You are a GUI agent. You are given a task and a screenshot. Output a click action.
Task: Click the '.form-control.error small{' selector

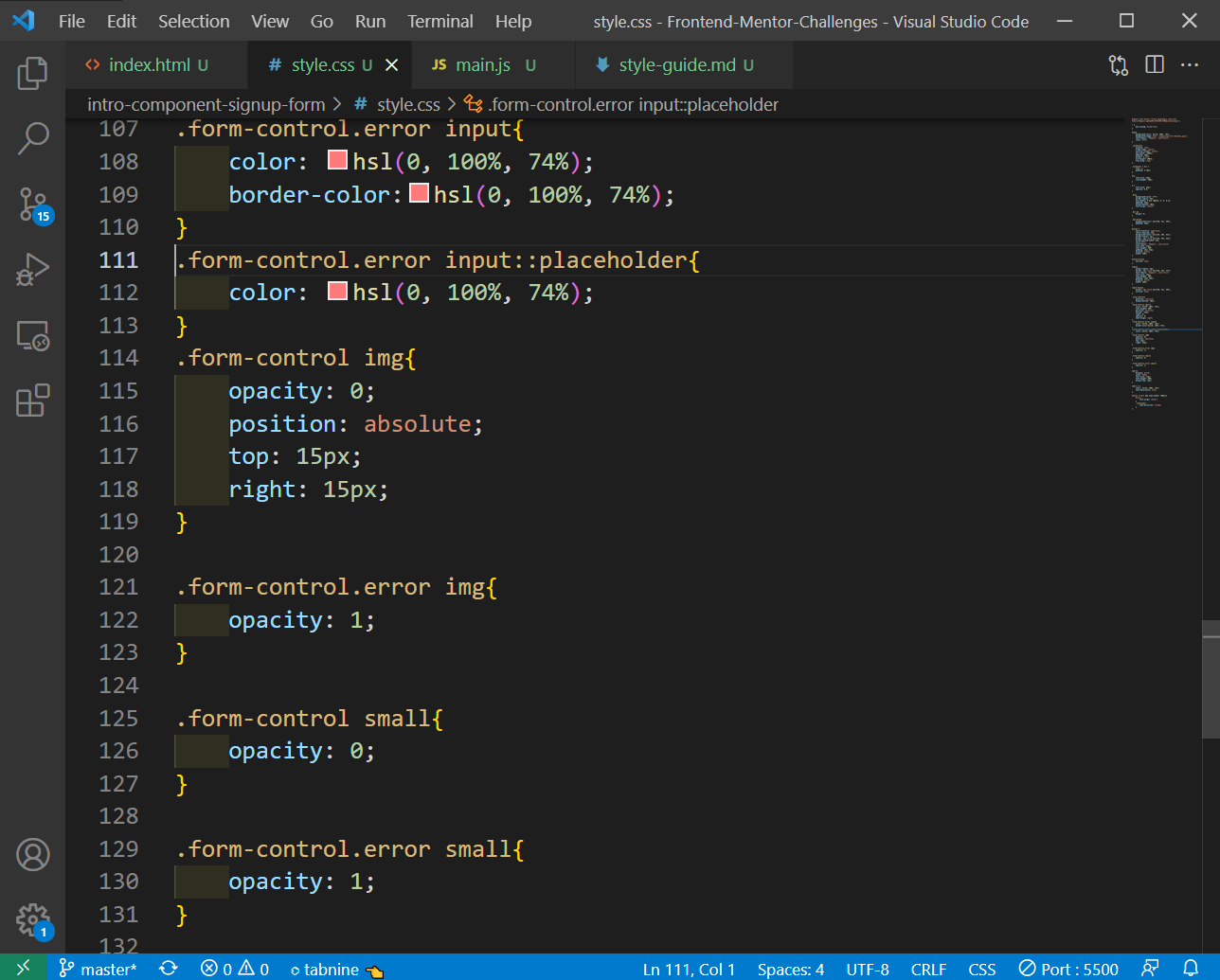[350, 848]
